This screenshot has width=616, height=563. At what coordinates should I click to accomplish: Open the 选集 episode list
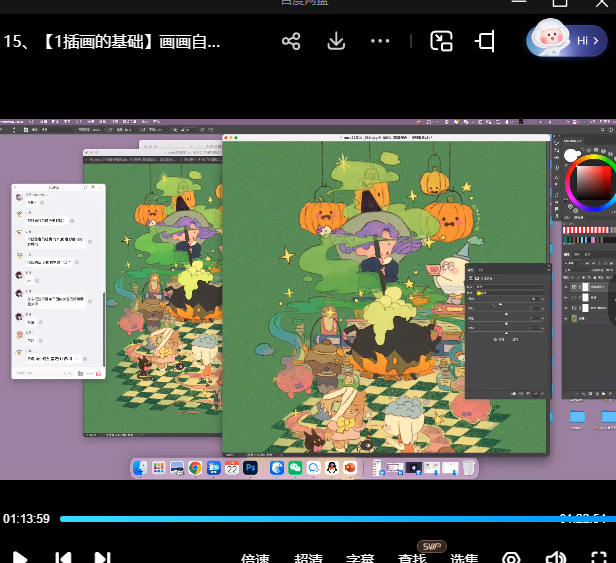(x=464, y=558)
